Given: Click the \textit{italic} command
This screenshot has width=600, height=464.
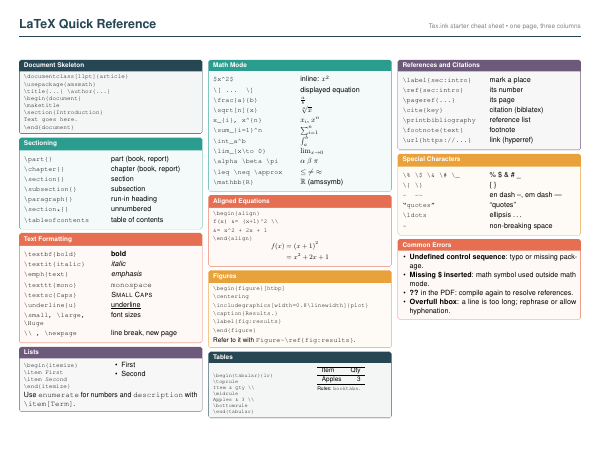Looking at the screenshot, I should [54, 264].
